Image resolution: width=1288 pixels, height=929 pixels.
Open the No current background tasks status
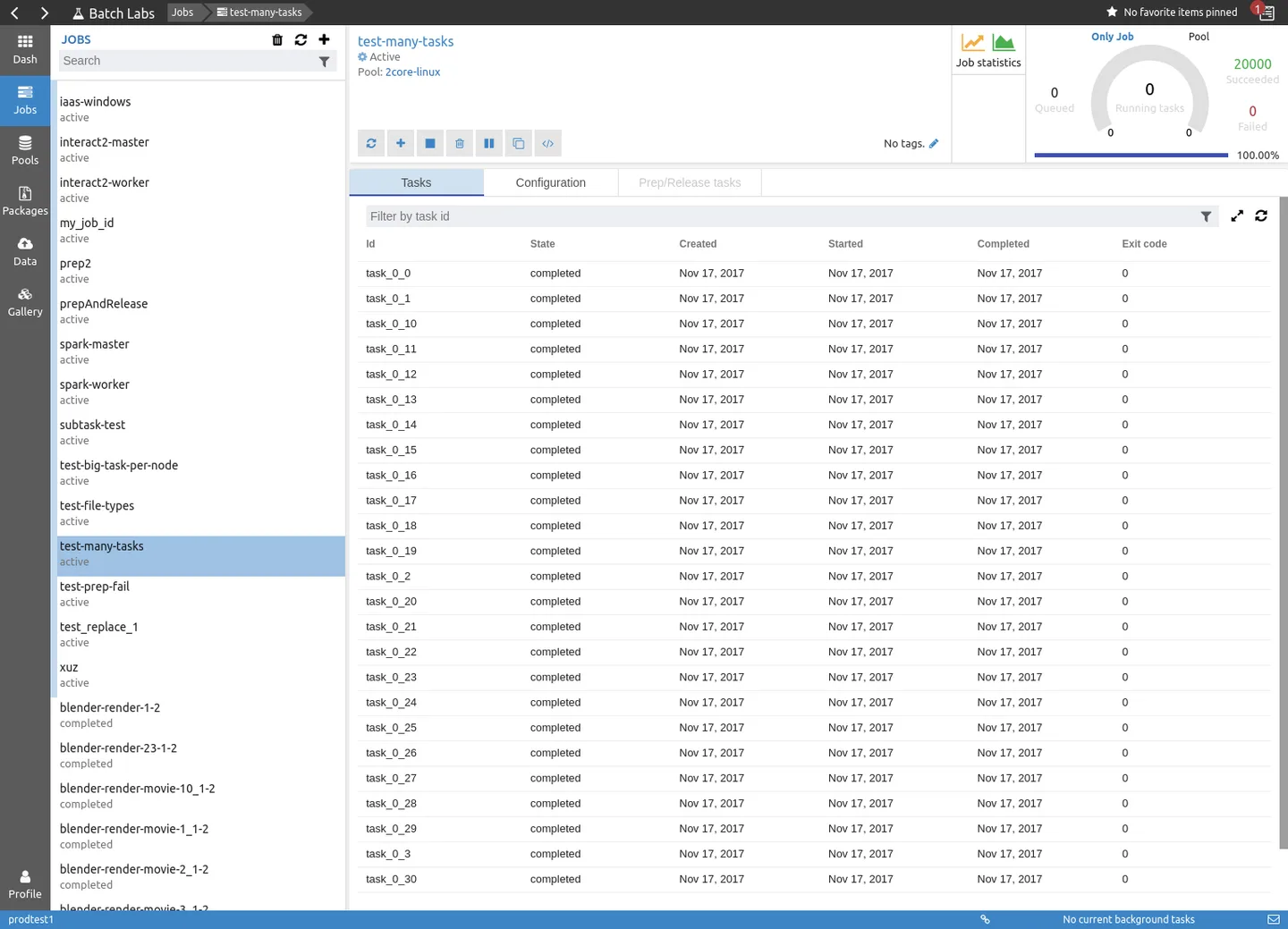tap(1129, 919)
